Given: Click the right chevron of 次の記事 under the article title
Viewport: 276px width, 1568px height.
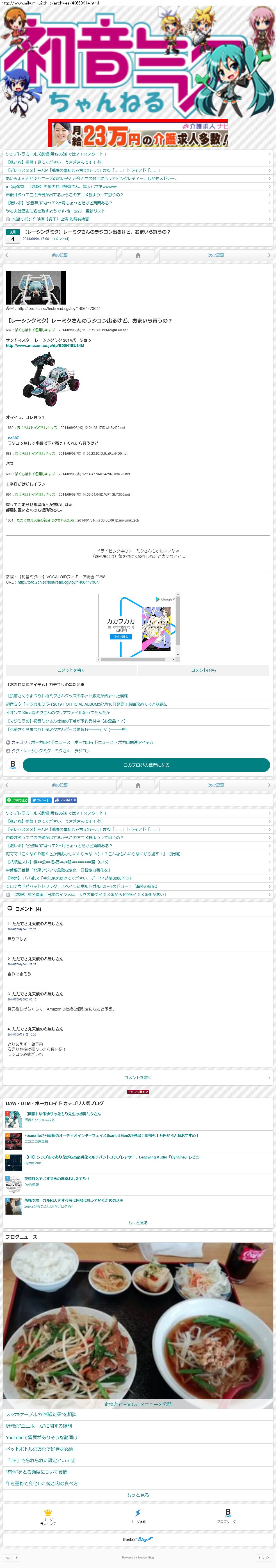Looking at the screenshot, I should tap(269, 255).
